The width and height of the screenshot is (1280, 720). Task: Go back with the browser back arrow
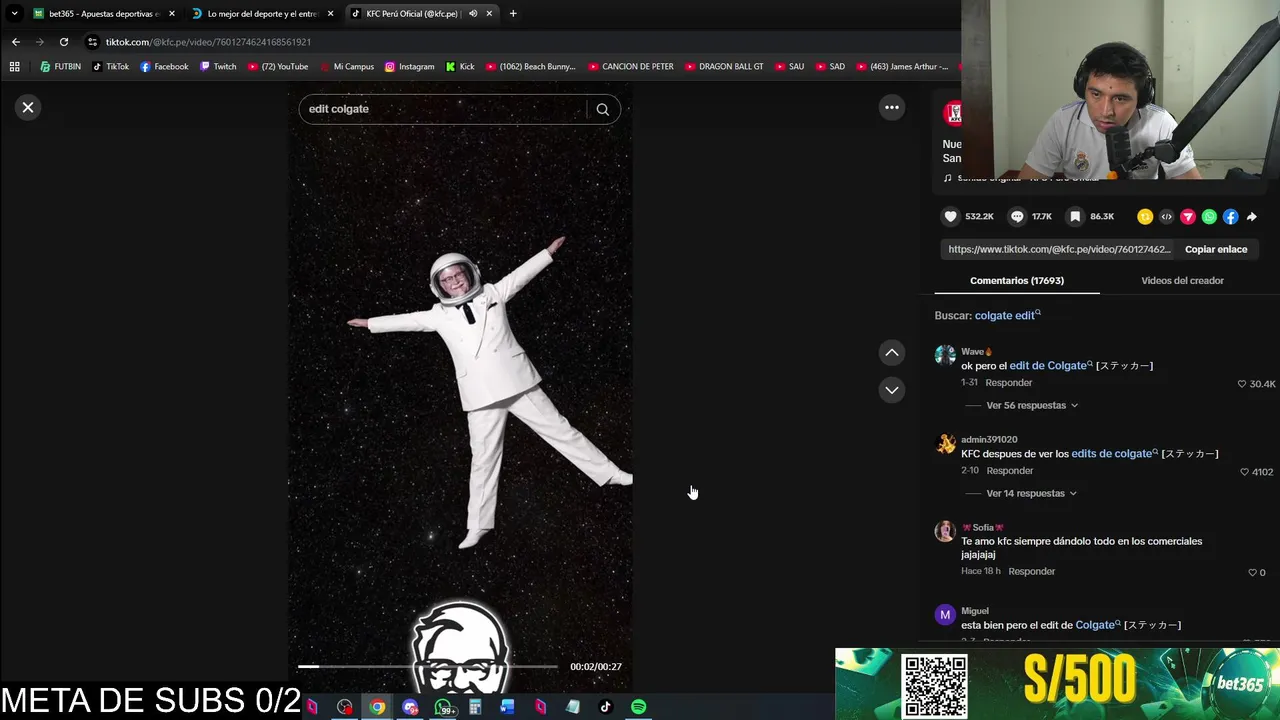click(x=15, y=42)
